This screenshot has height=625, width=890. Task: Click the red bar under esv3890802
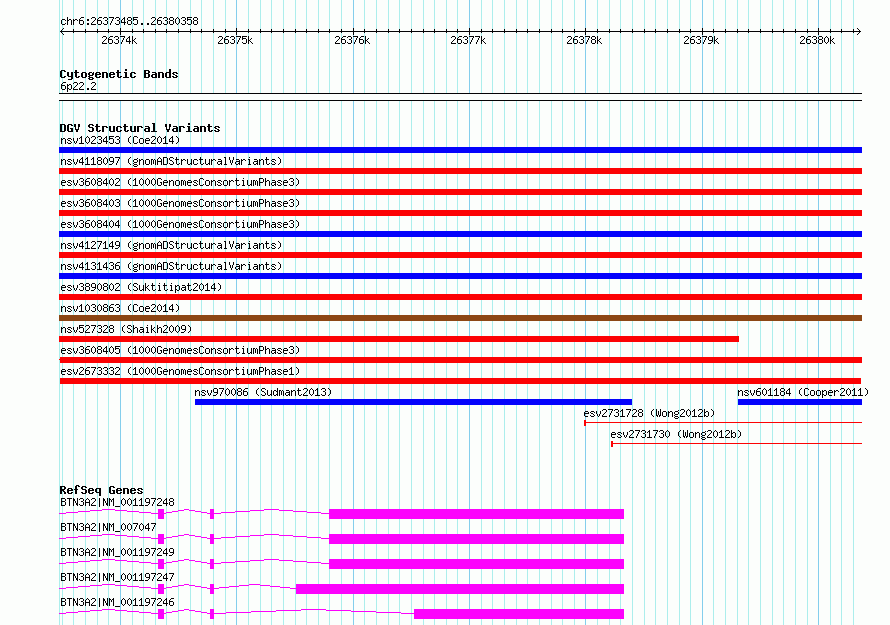460,297
